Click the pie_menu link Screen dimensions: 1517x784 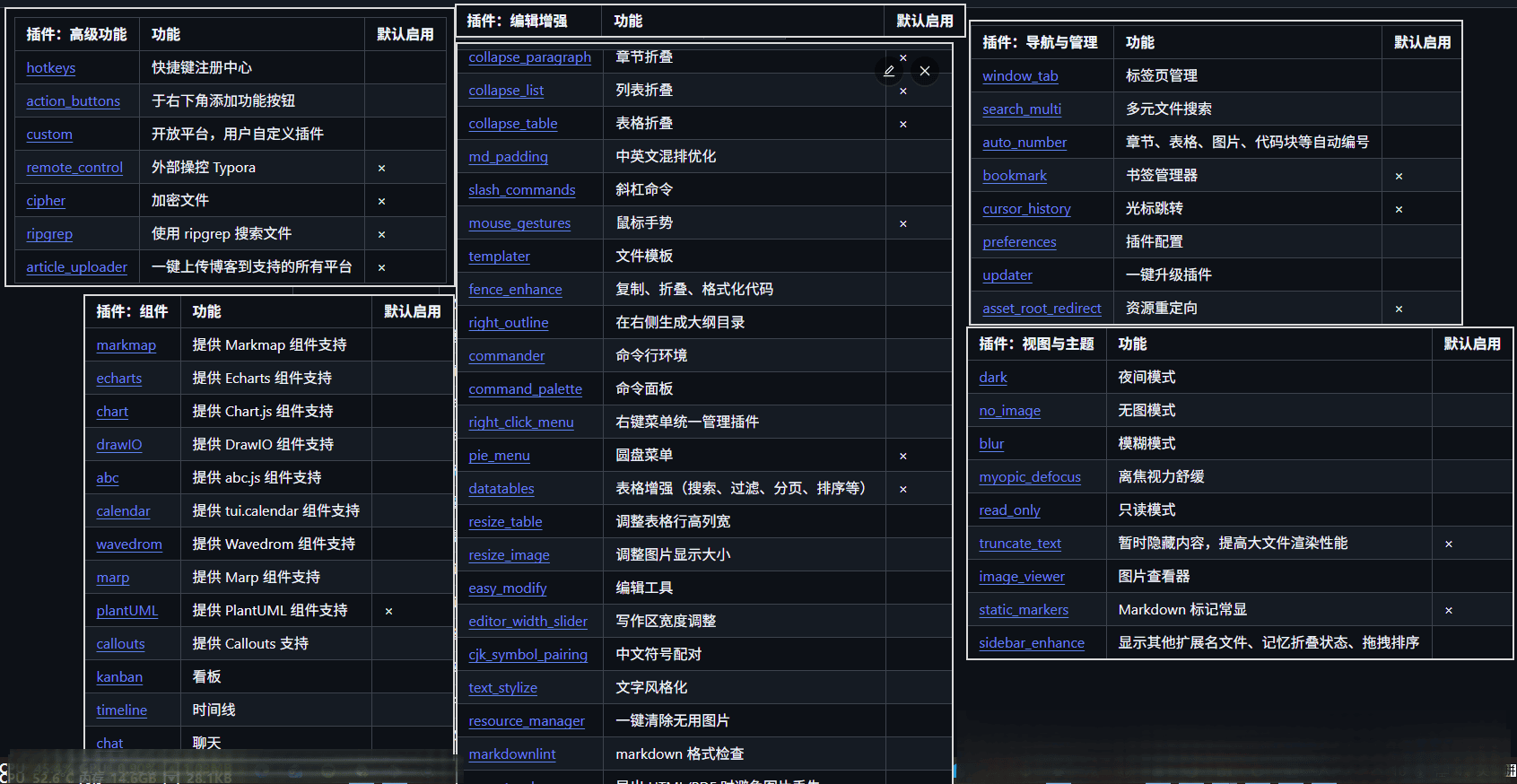[x=499, y=456]
